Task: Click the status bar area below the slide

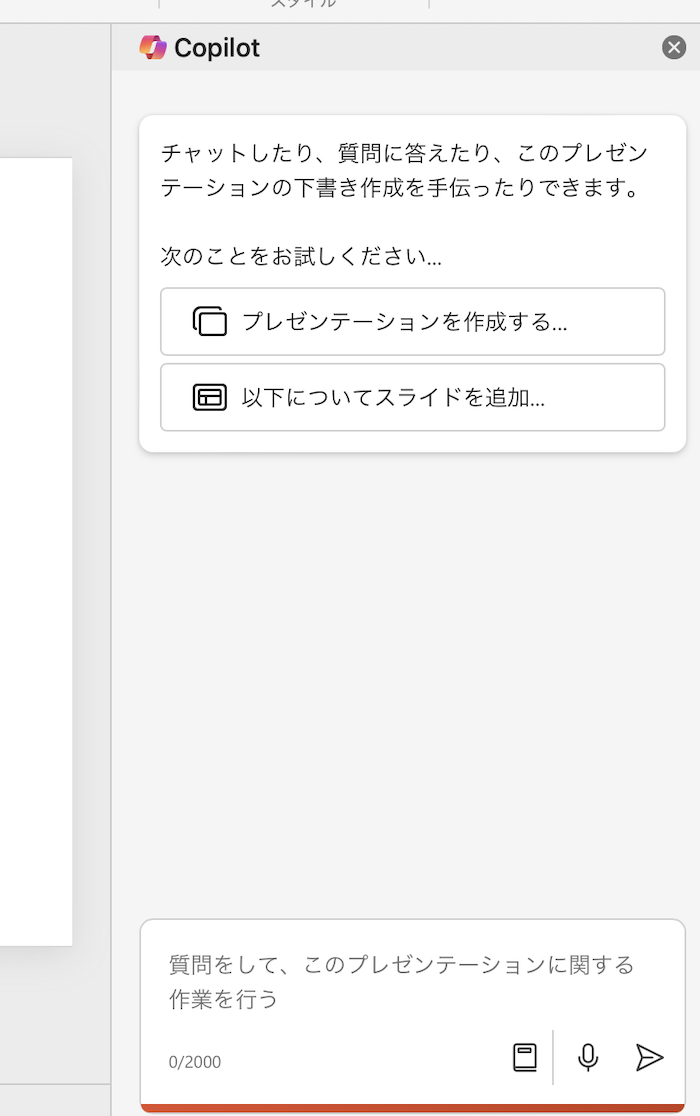Action: pos(55,1100)
